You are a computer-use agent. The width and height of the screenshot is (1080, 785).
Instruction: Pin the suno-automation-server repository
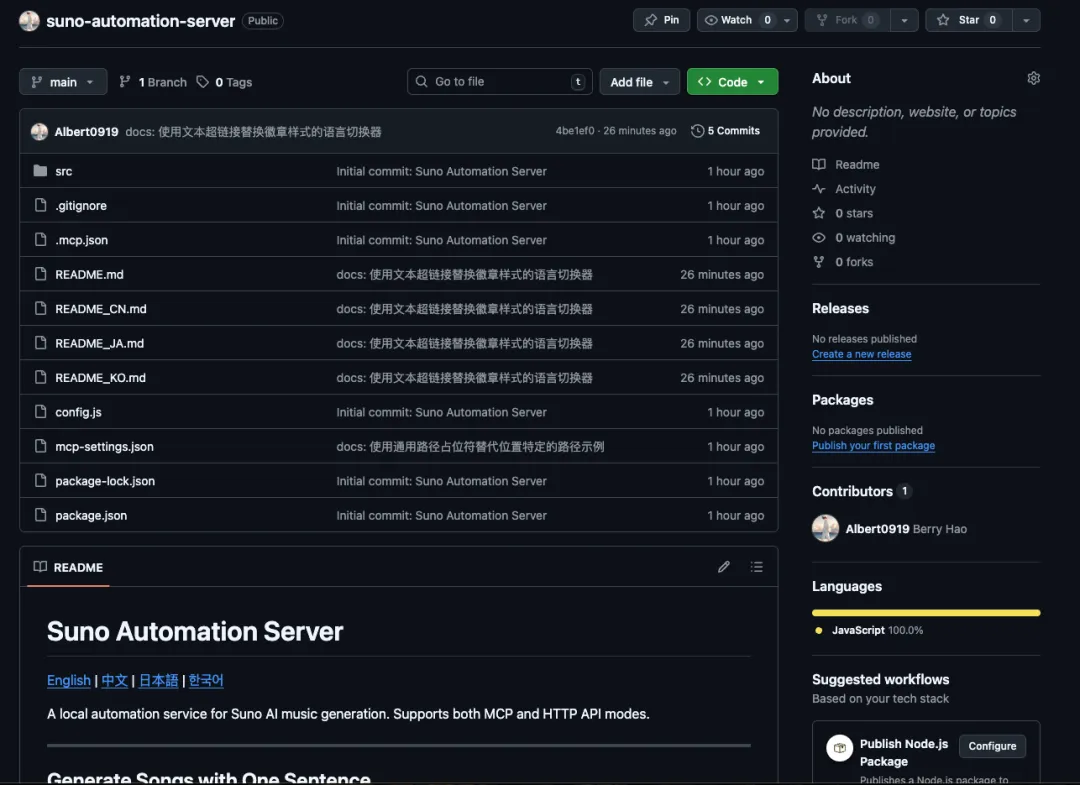(x=661, y=20)
